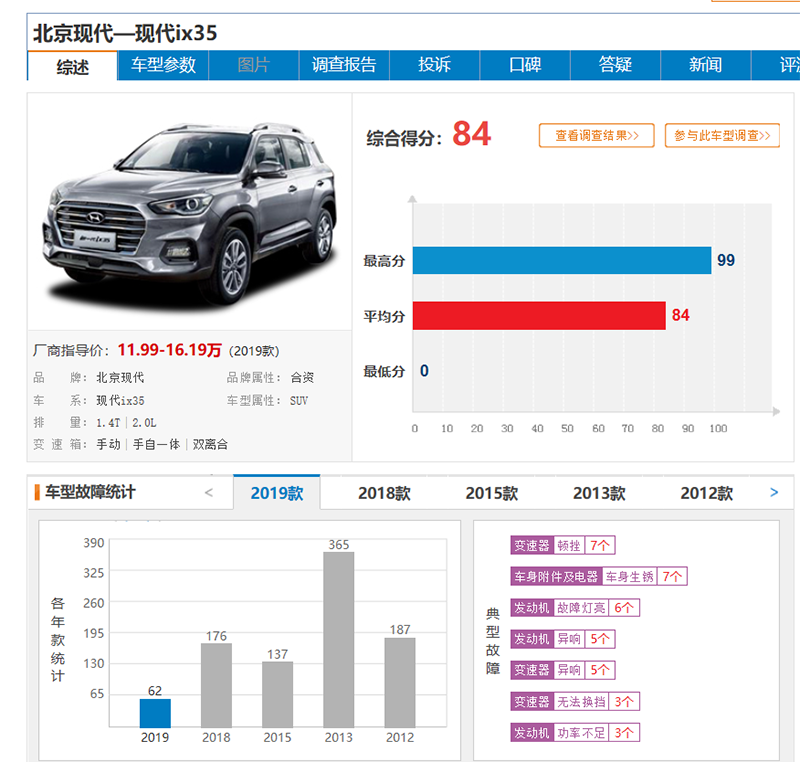Click the 2015 bar showing 137
Screen dimensions: 800x762
tap(278, 695)
